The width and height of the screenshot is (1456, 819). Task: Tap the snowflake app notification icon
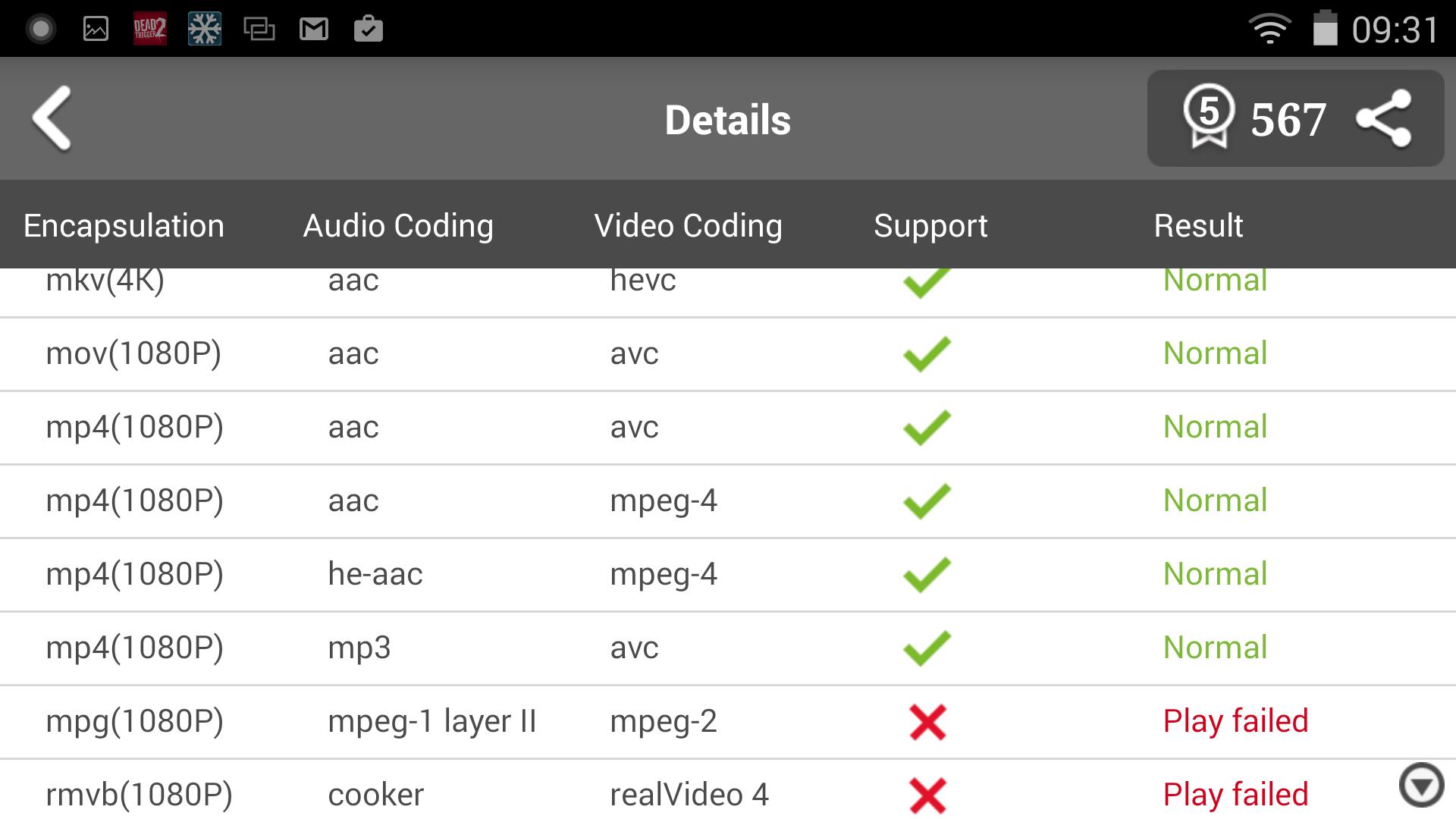point(205,29)
